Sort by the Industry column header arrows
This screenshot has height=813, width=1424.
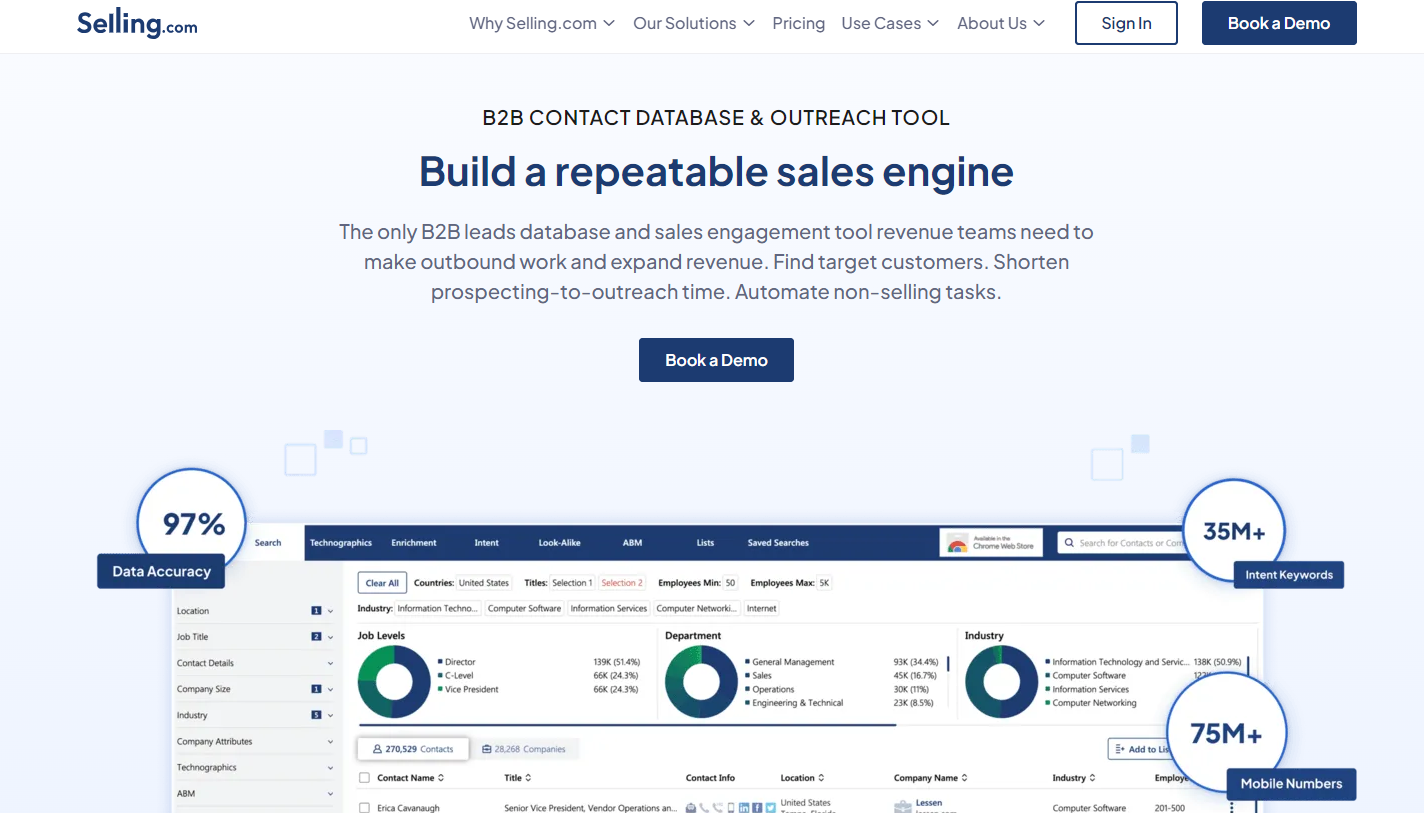click(1092, 778)
